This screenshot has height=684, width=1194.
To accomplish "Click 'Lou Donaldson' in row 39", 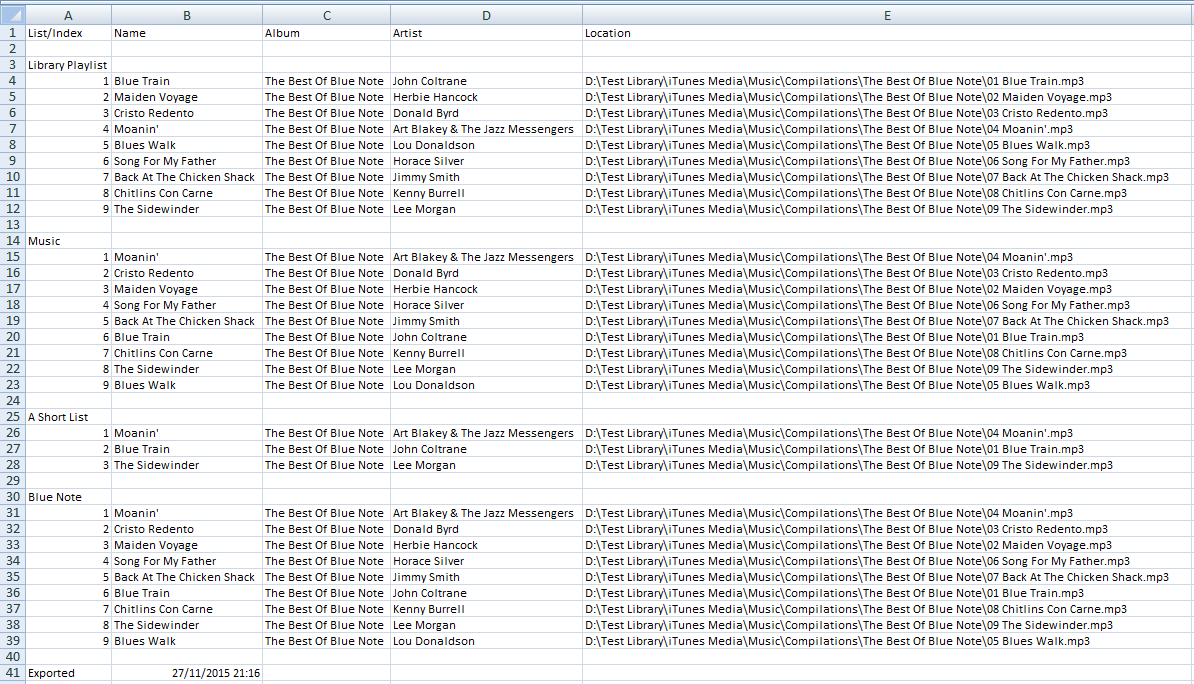I will pos(487,641).
